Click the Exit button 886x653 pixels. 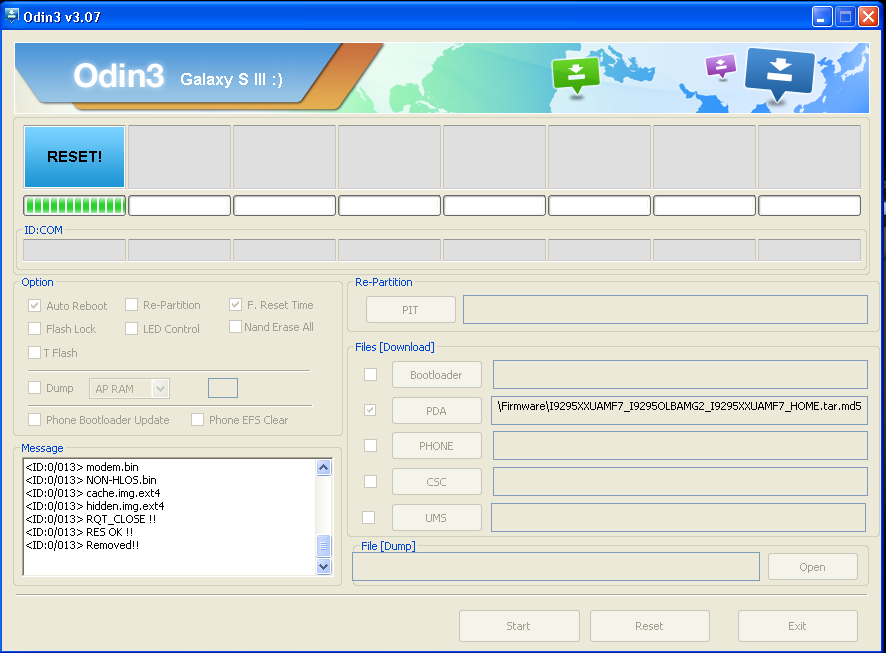[797, 626]
